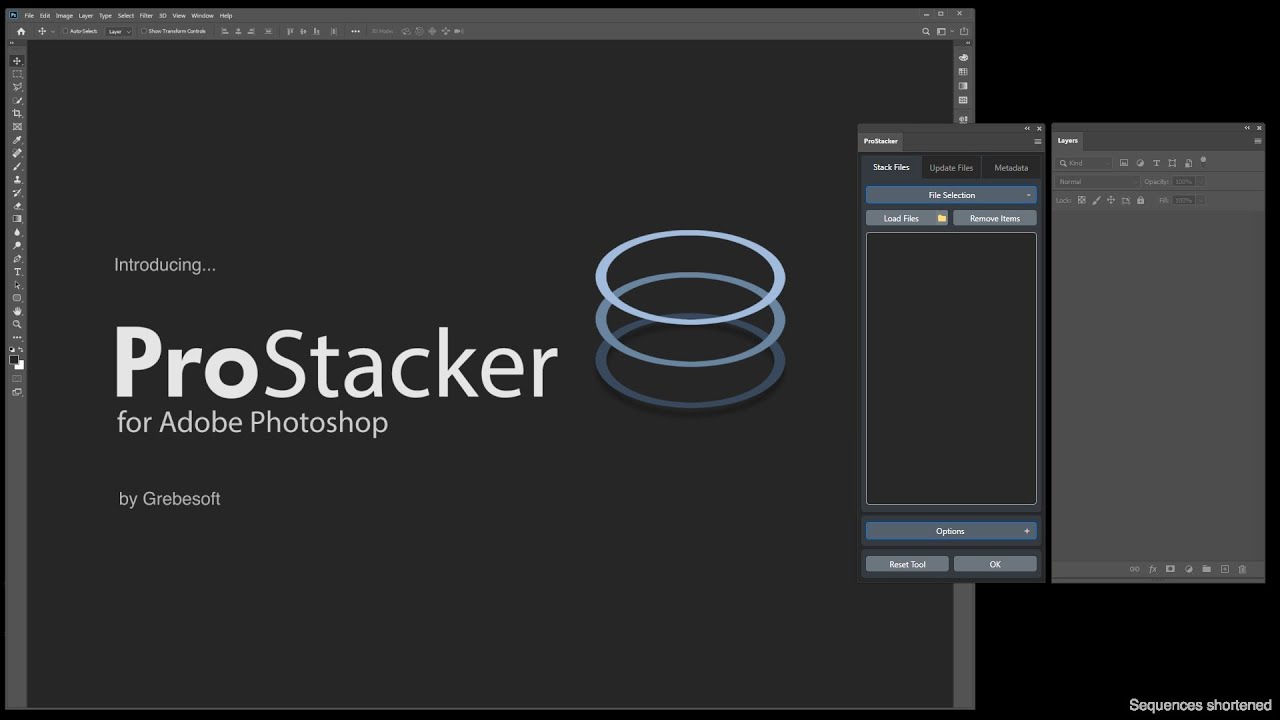Toggle lock image pixels
1280x720 pixels.
tap(1096, 200)
